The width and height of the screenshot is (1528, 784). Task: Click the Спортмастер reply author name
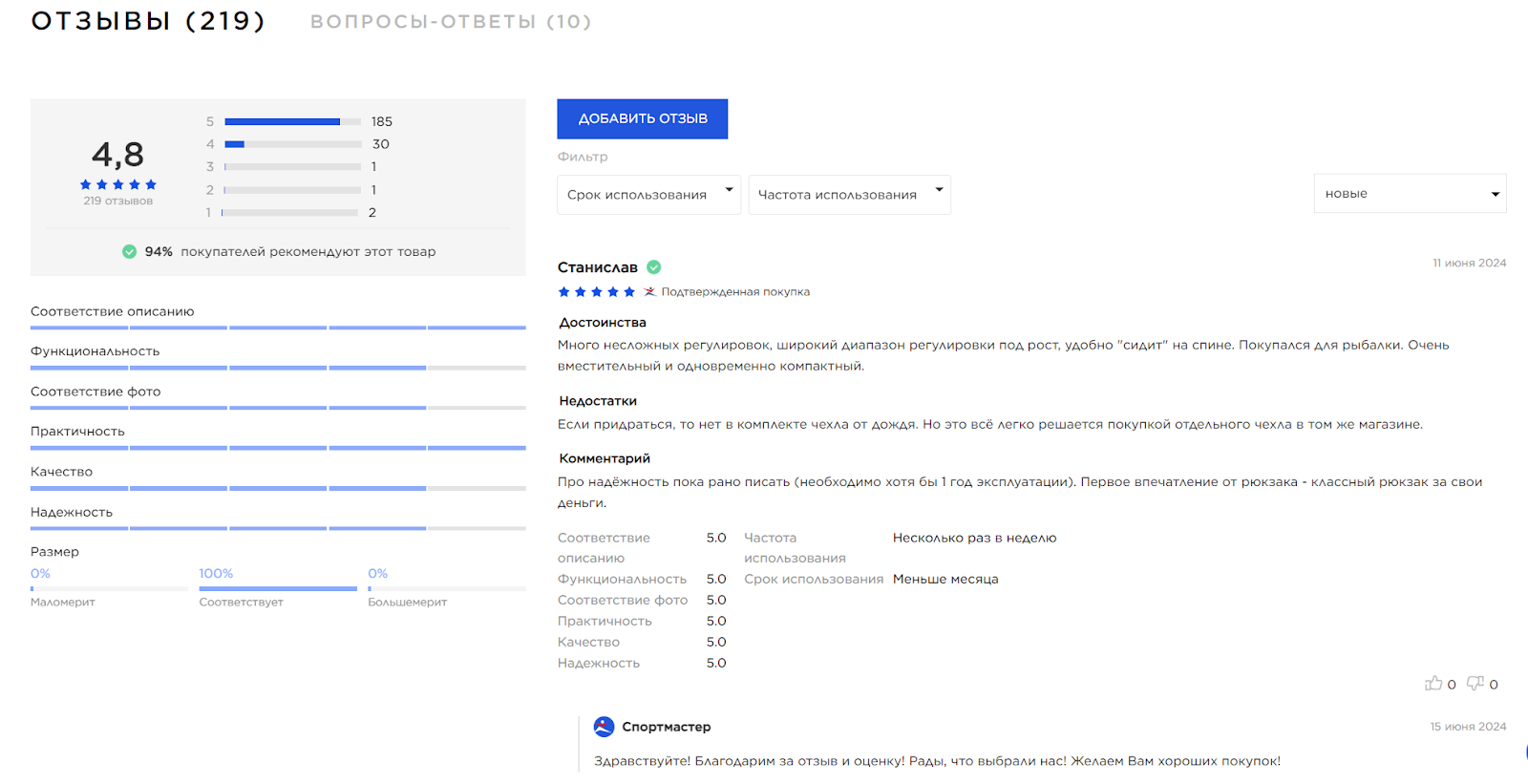pyautogui.click(x=666, y=727)
